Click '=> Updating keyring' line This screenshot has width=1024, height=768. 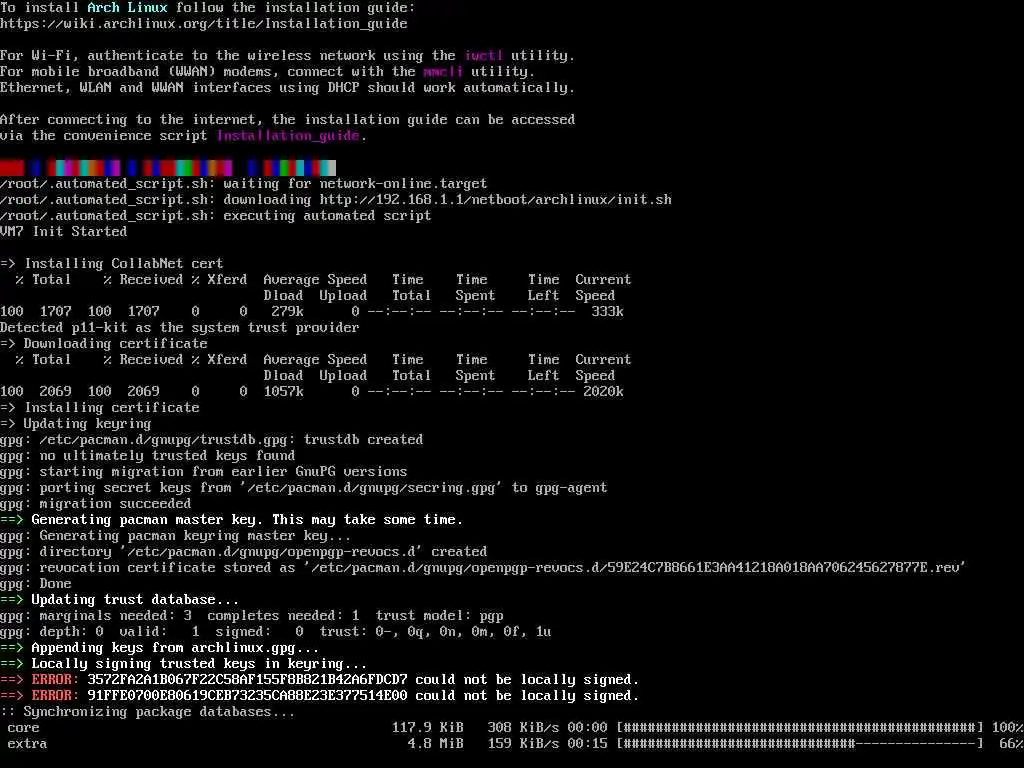76,424
